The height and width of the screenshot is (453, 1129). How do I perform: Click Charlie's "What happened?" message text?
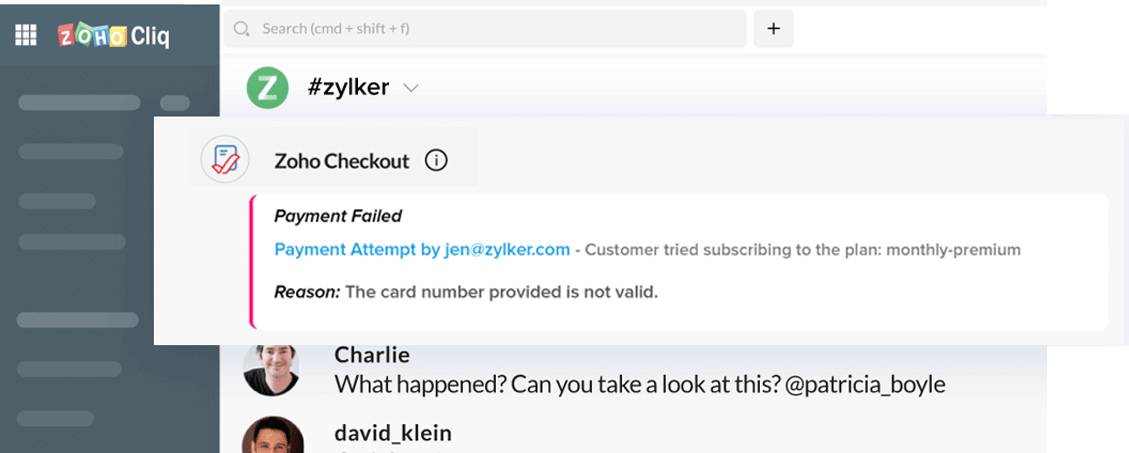(555, 384)
